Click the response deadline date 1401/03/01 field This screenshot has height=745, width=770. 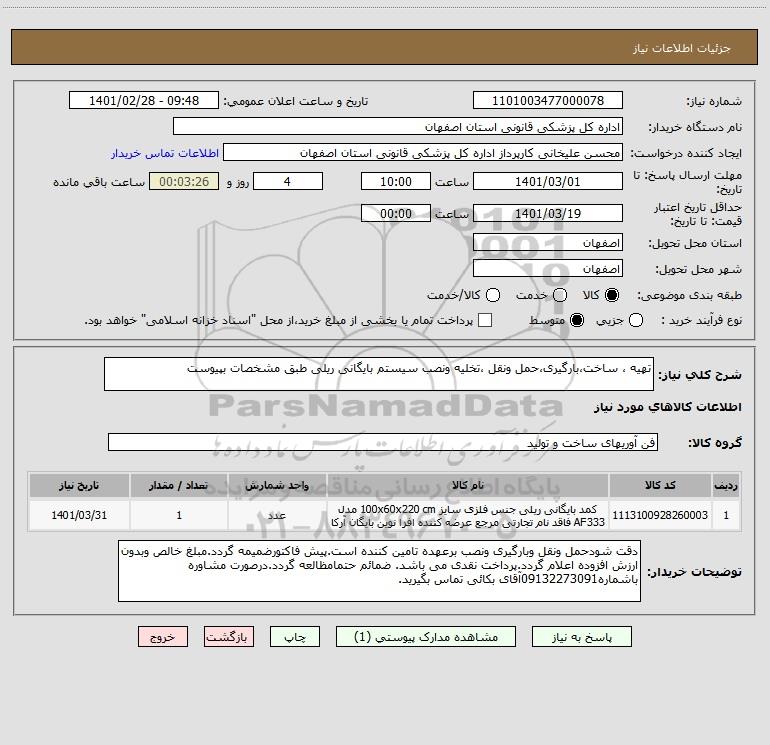pos(548,181)
